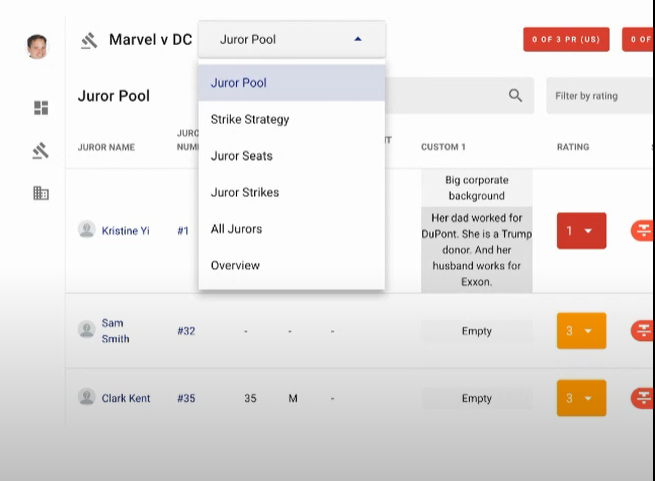This screenshot has width=655, height=481.
Task: Click the 0 OF 3 PR (US) button
Action: coord(566,39)
